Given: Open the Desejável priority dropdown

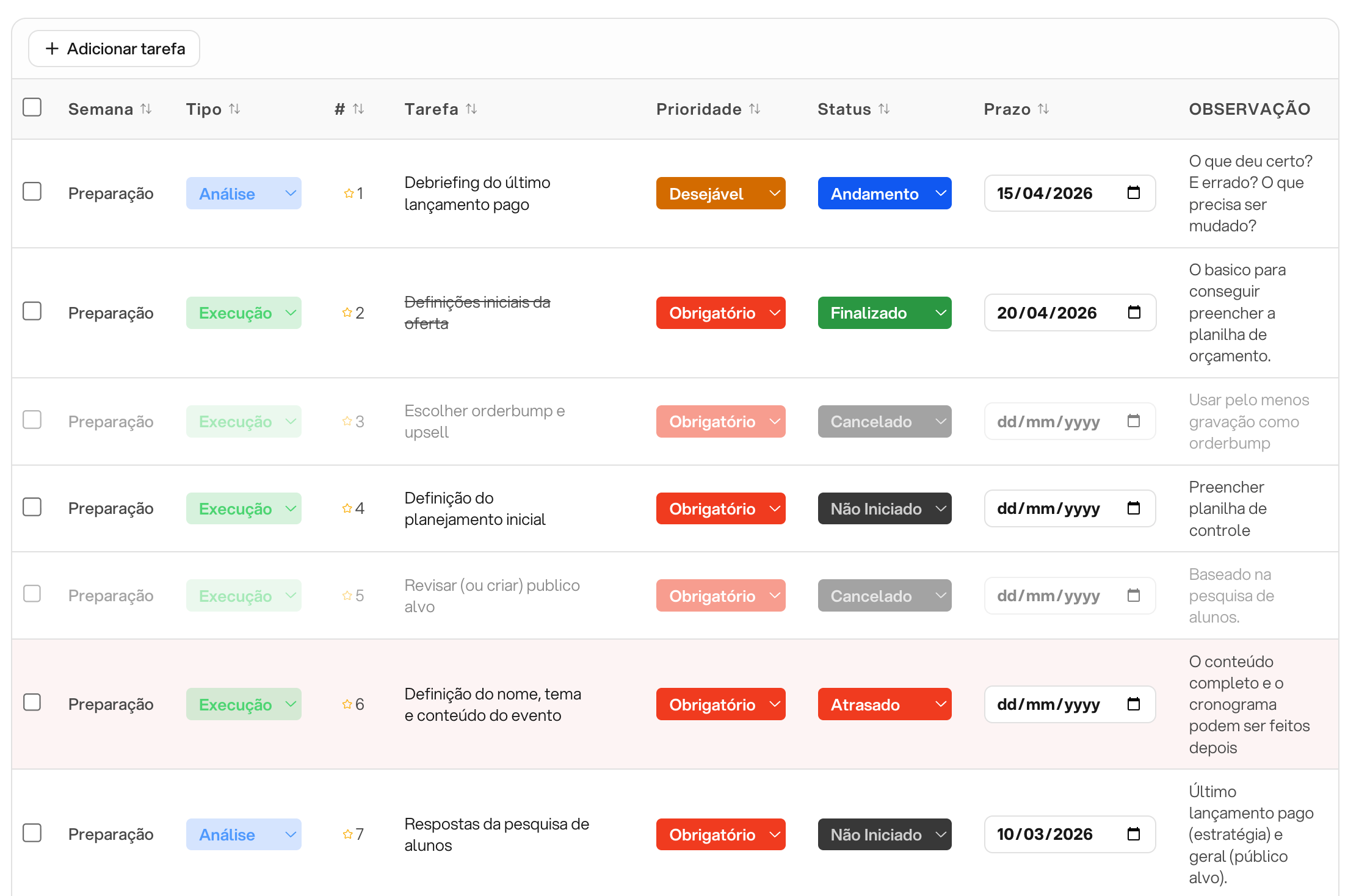Looking at the screenshot, I should pyautogui.click(x=720, y=193).
